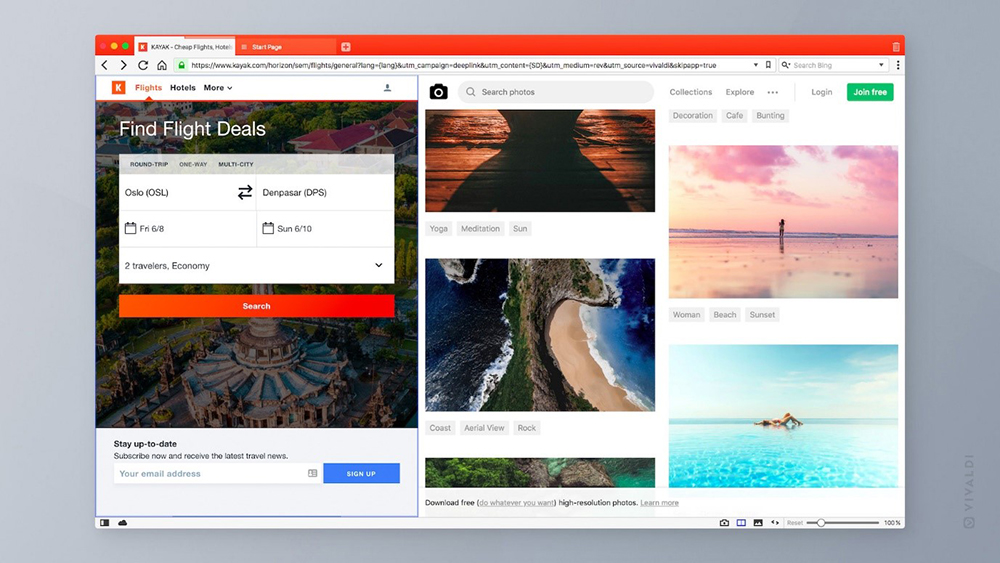Open the sync cloud icon in status bar

point(123,523)
